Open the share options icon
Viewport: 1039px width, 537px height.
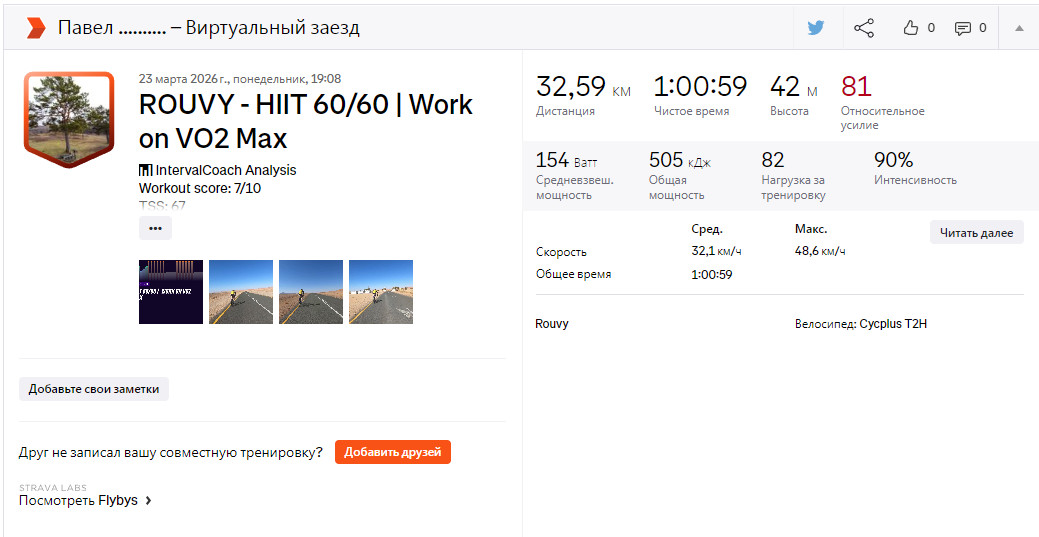coord(863,28)
